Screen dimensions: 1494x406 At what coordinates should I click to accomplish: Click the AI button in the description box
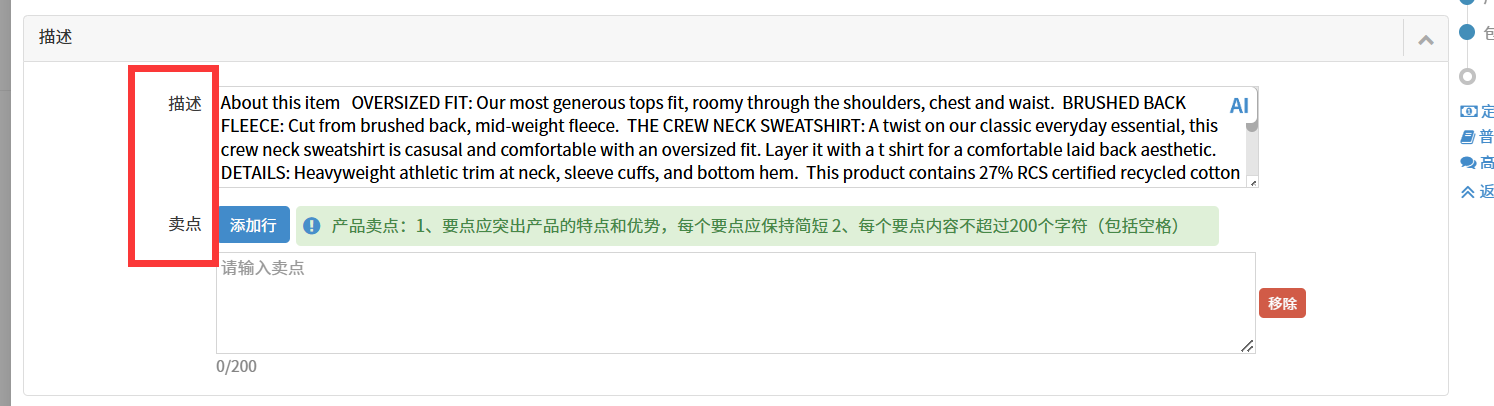click(1239, 106)
